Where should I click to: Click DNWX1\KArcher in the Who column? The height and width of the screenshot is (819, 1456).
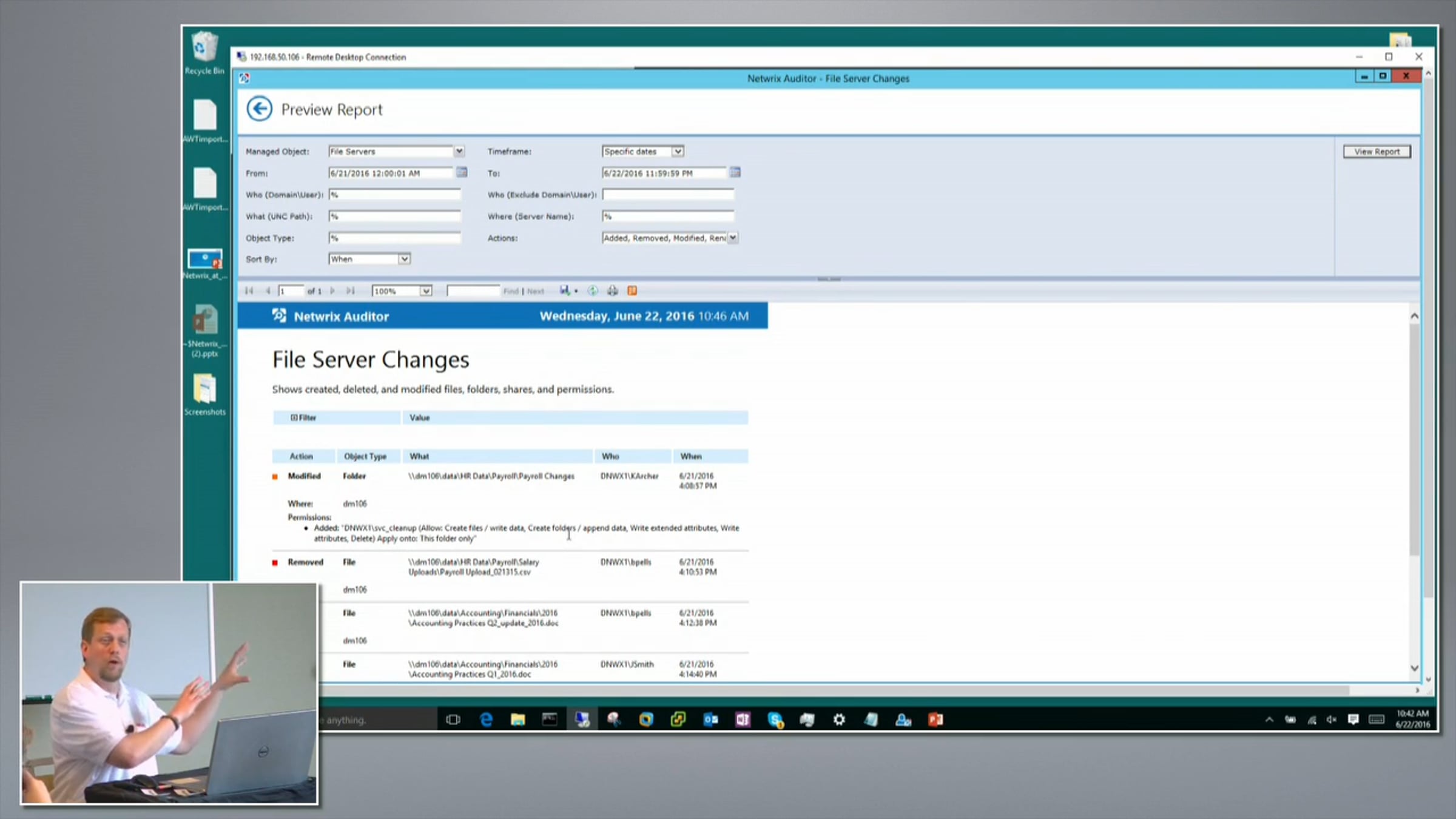(x=629, y=476)
